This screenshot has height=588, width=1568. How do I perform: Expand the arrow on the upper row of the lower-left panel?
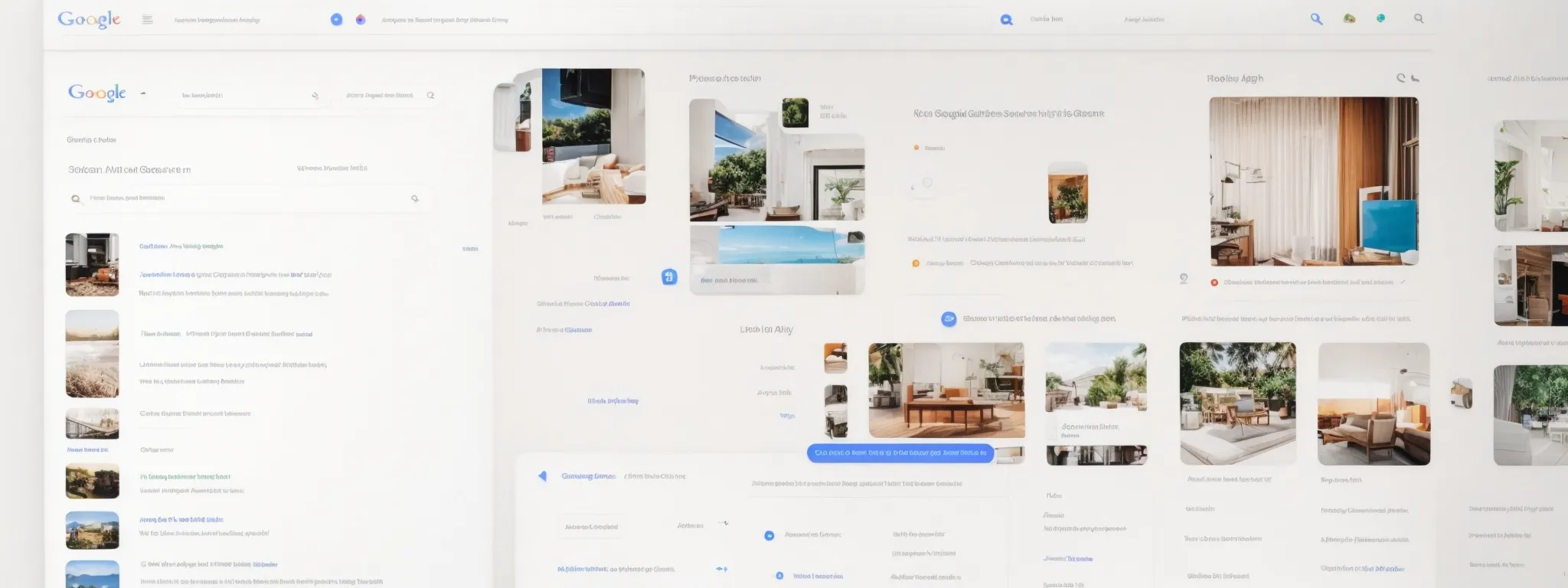coord(724,524)
